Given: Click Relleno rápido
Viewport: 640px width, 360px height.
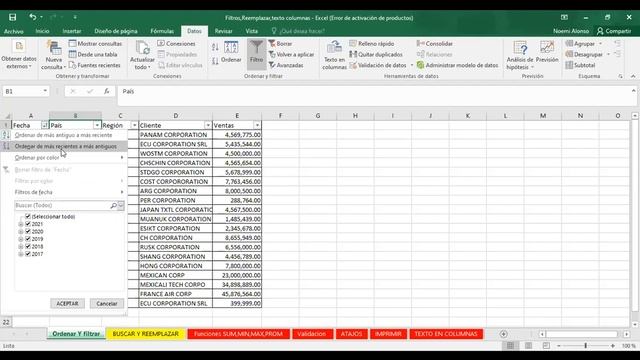Looking at the screenshot, I should pos(372,44).
